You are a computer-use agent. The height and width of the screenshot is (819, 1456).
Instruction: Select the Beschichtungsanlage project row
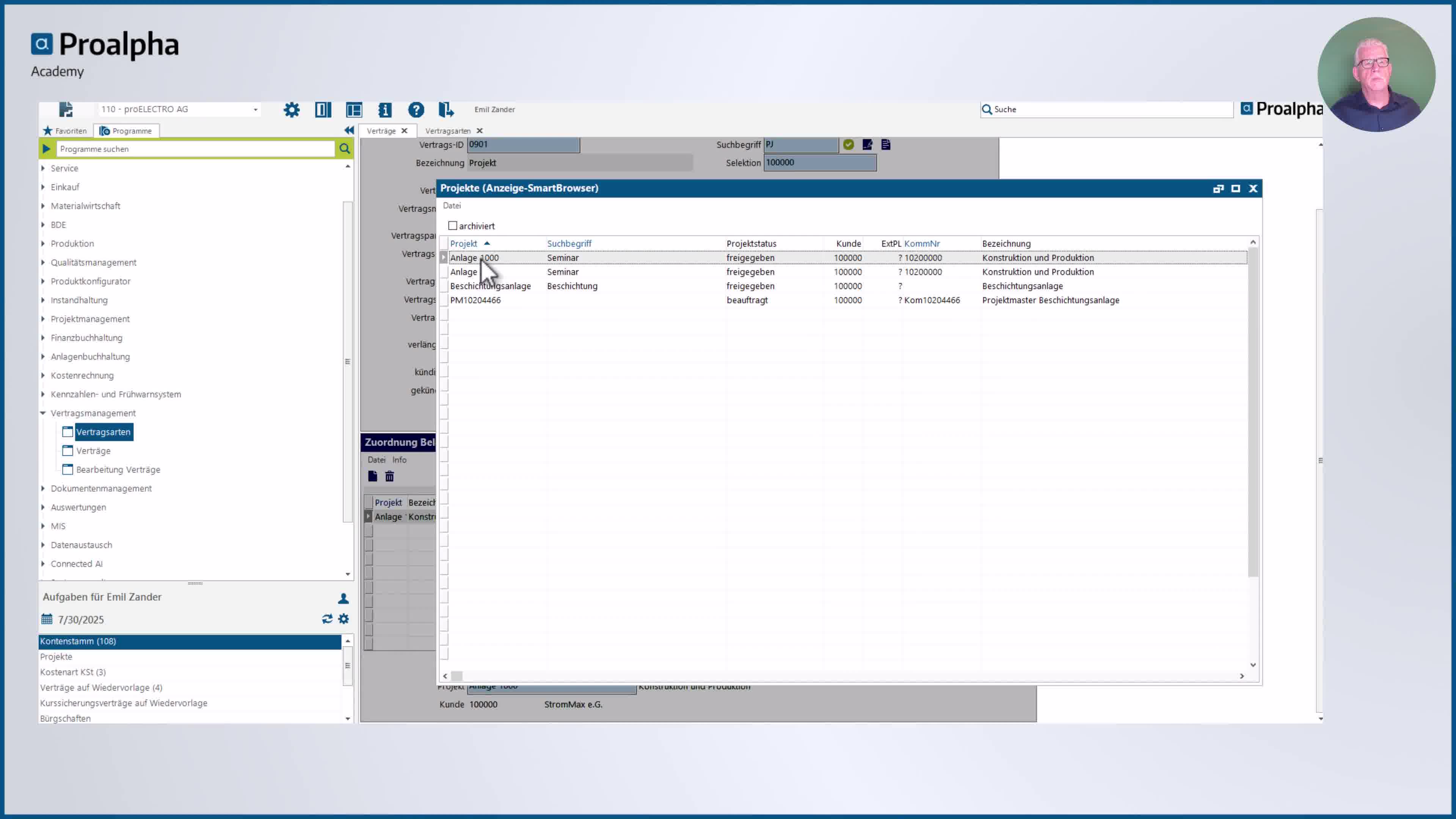[848, 286]
